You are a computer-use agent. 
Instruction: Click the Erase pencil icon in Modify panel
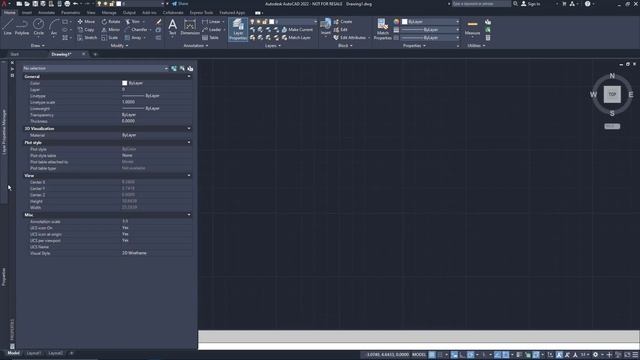pos(158,22)
